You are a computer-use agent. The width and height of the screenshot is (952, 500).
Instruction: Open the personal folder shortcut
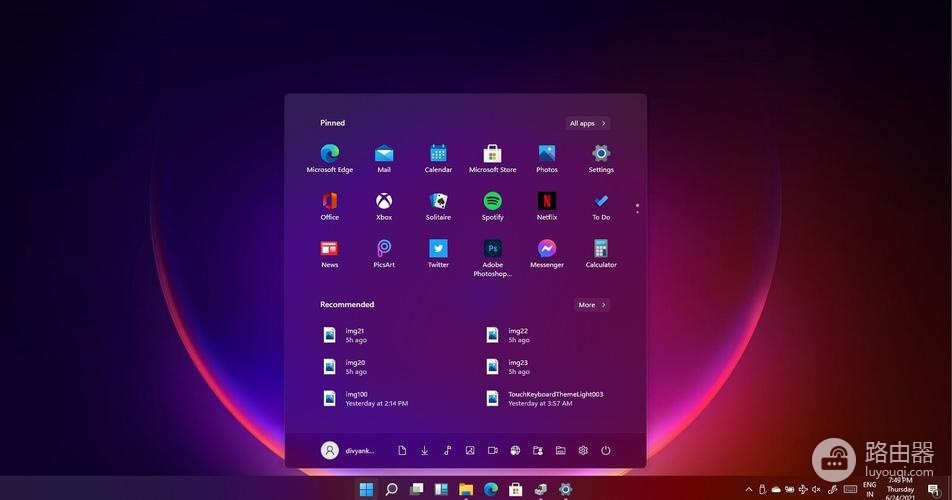[x=538, y=450]
